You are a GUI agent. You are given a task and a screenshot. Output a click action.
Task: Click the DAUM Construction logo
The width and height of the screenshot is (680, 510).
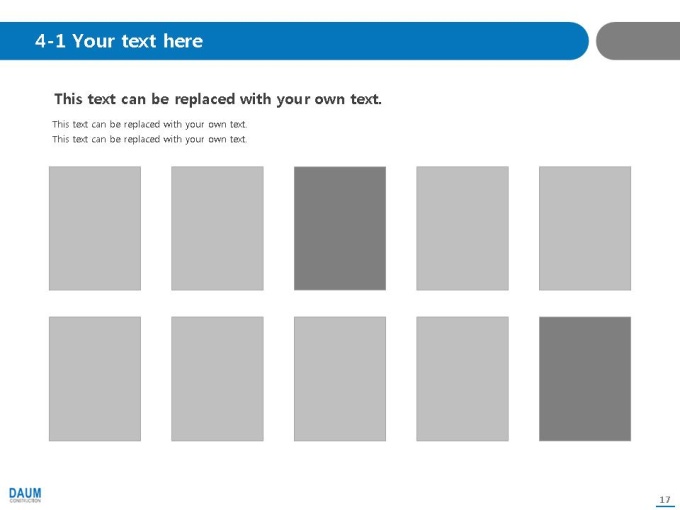point(25,494)
